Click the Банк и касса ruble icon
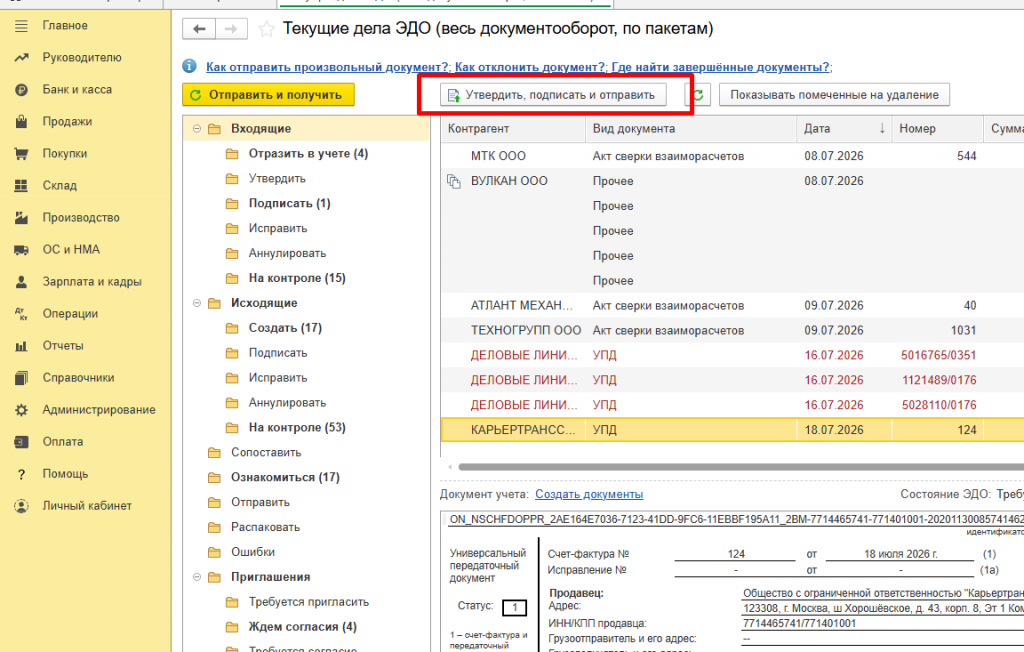 point(22,90)
